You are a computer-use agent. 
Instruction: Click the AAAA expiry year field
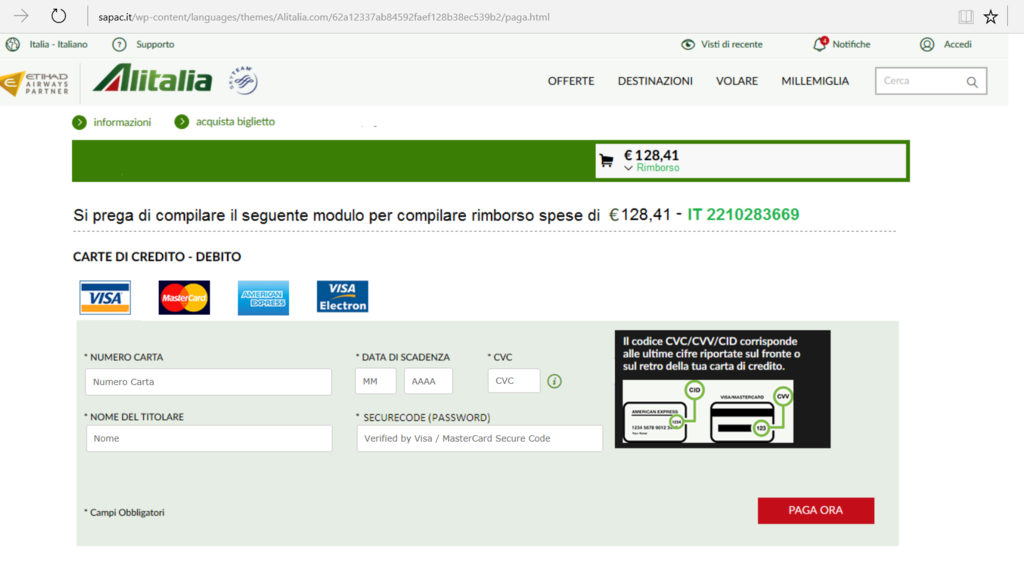click(x=428, y=381)
